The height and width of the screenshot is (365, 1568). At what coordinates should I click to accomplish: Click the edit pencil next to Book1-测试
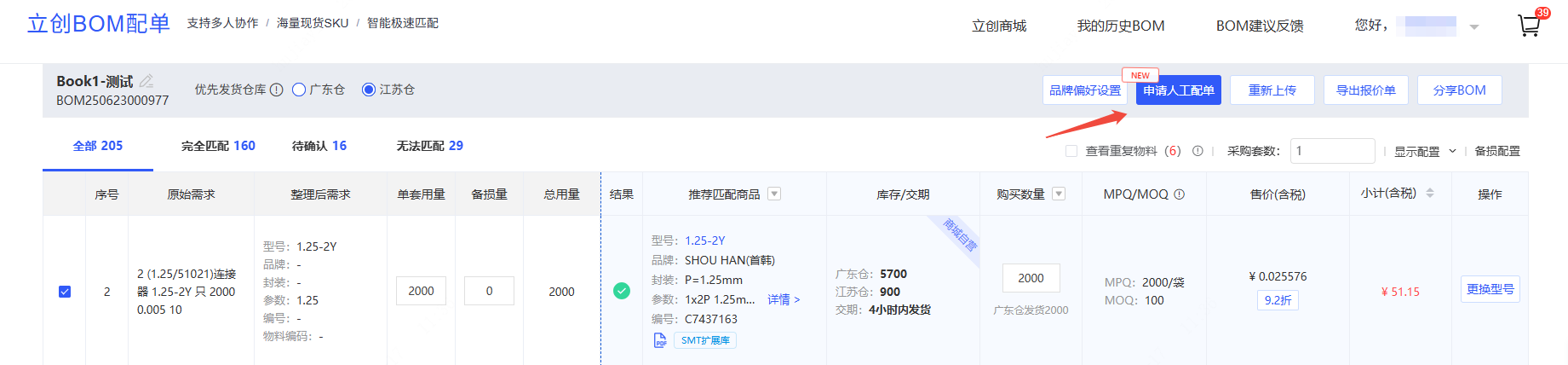coord(146,81)
